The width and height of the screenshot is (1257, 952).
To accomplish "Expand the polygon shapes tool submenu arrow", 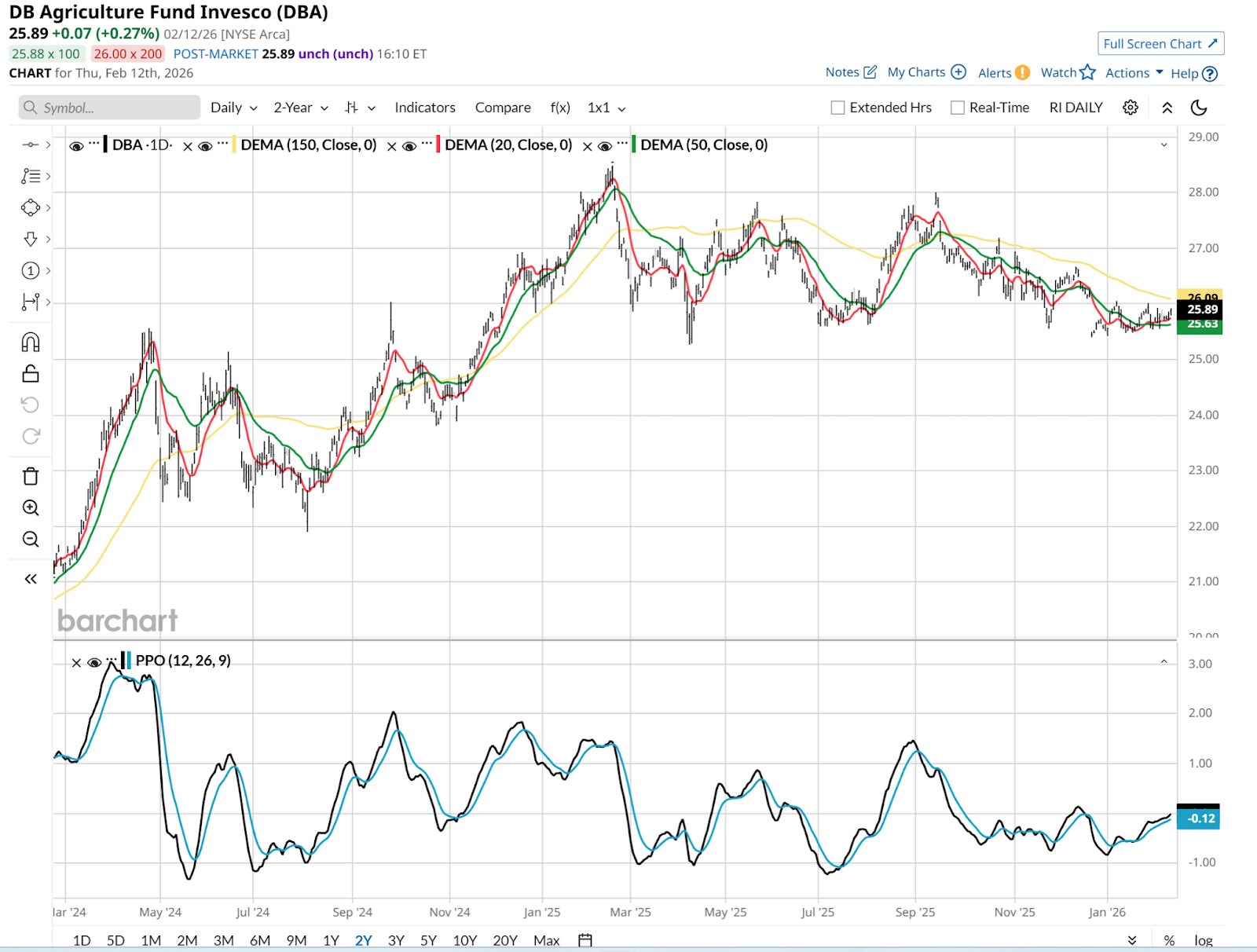I will point(48,207).
